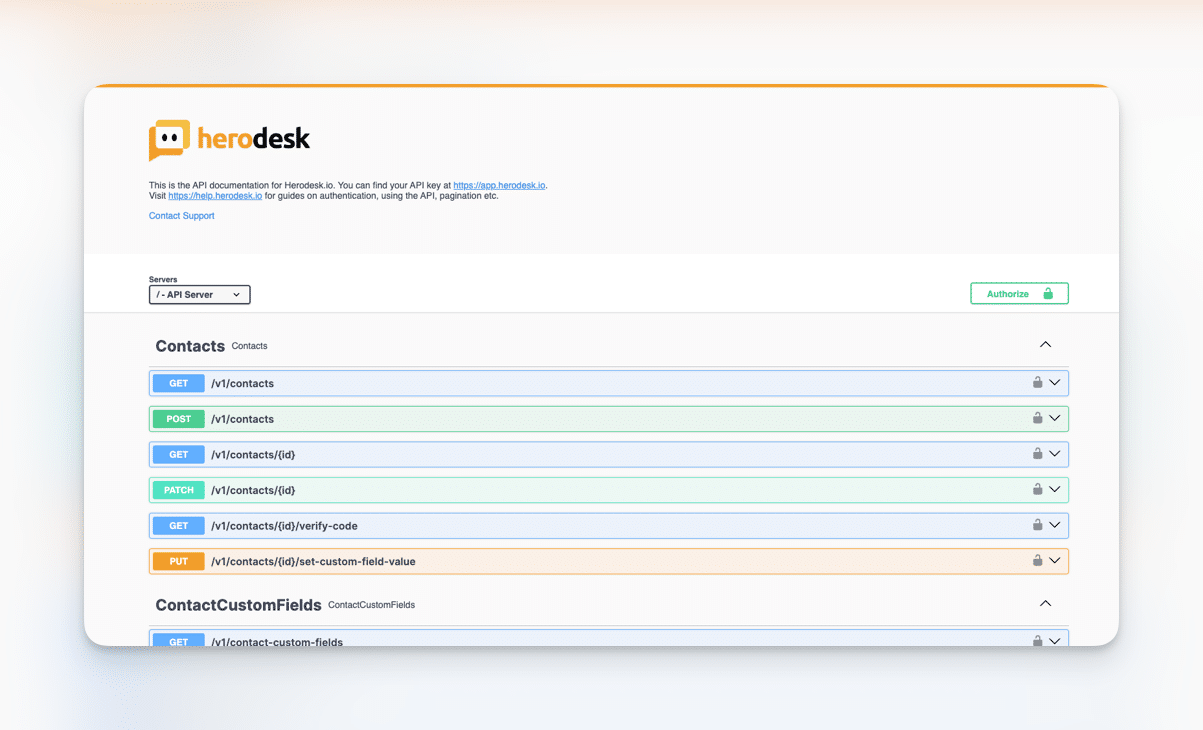Open the Contact Support link

[x=181, y=216]
